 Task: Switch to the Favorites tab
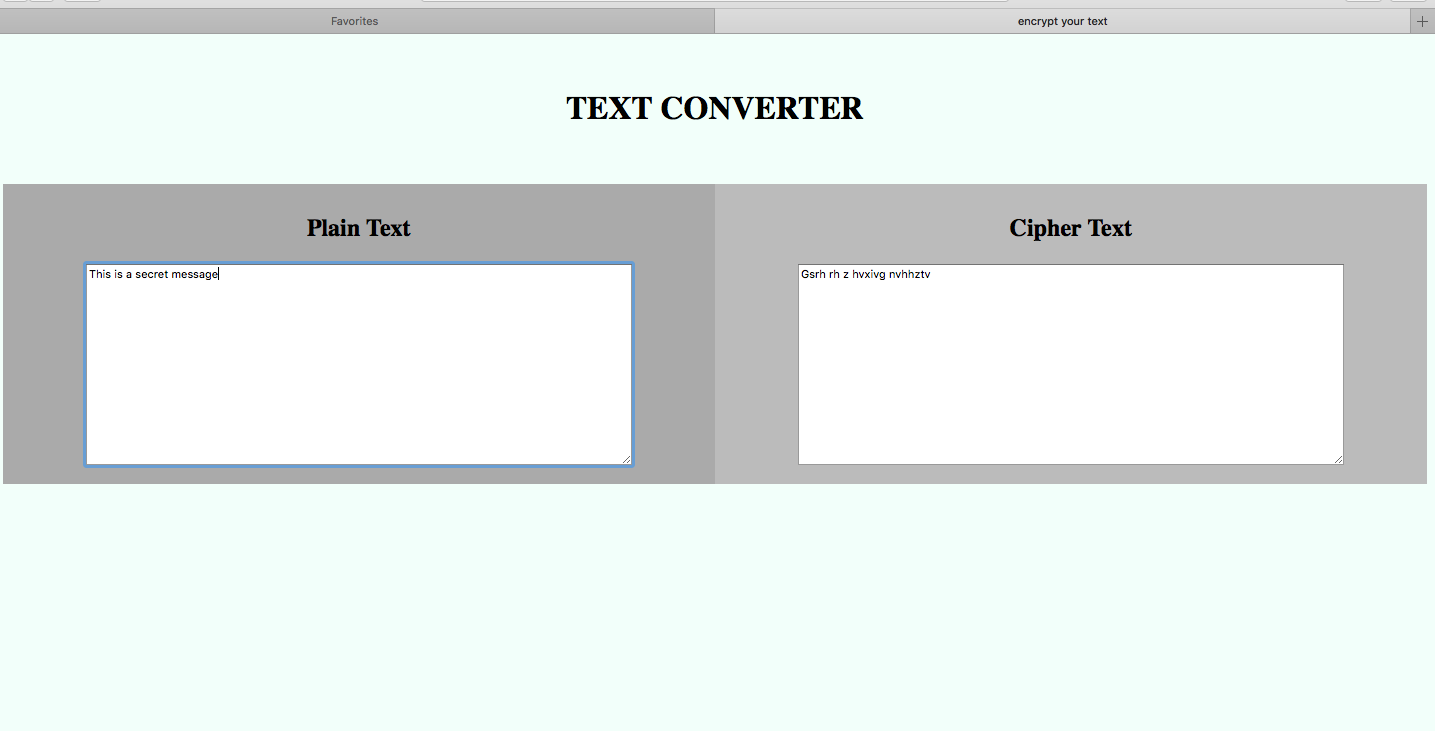pos(355,21)
